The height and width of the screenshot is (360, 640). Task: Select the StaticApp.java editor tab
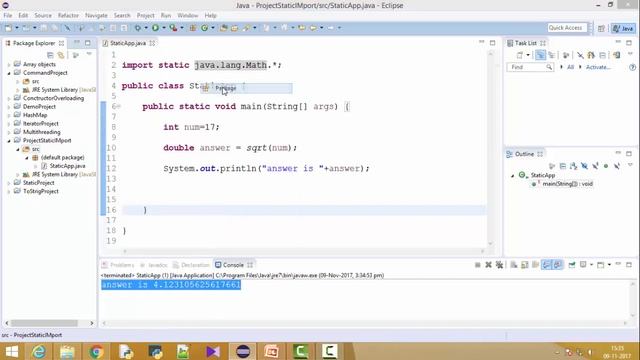pyautogui.click(x=128, y=43)
